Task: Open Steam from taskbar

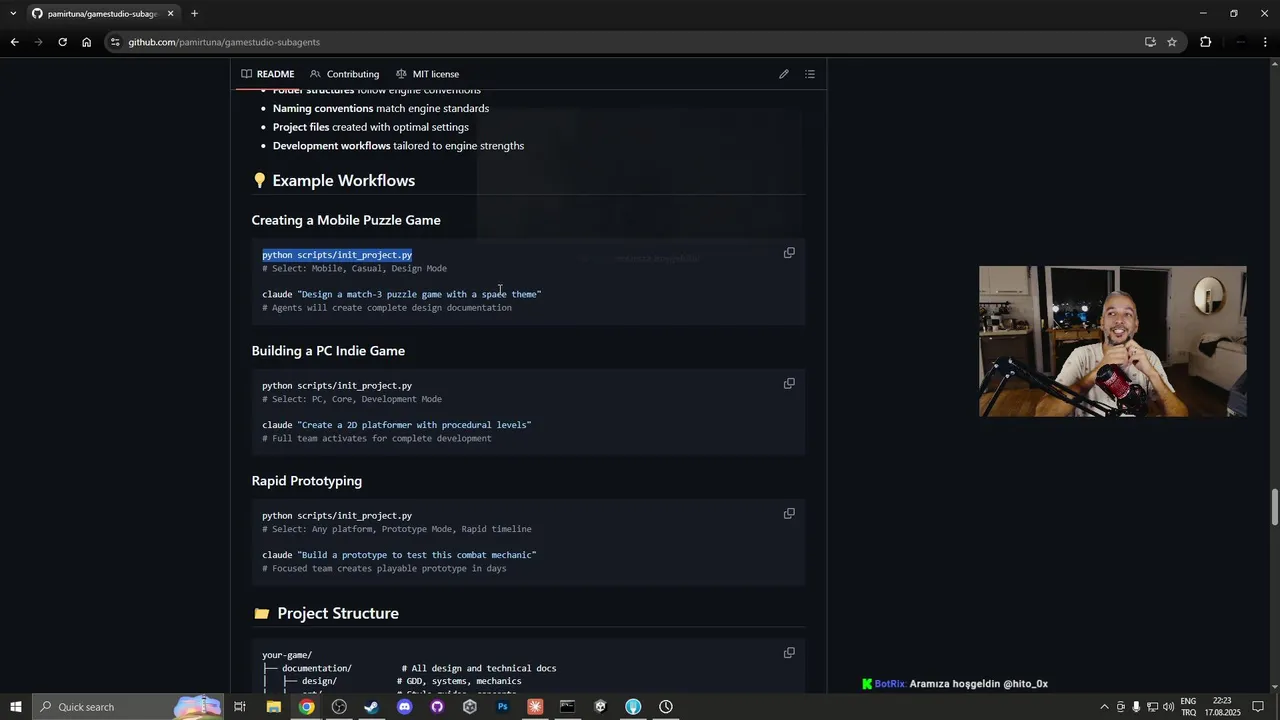Action: 371,707
